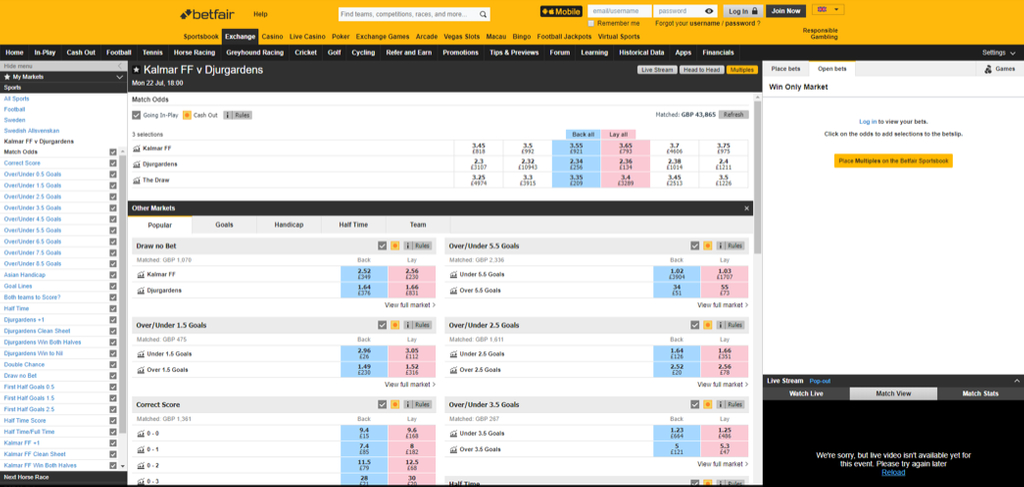Click graph icon beside 0 - 1 score
The image size is (1024, 487).
tap(140, 449)
